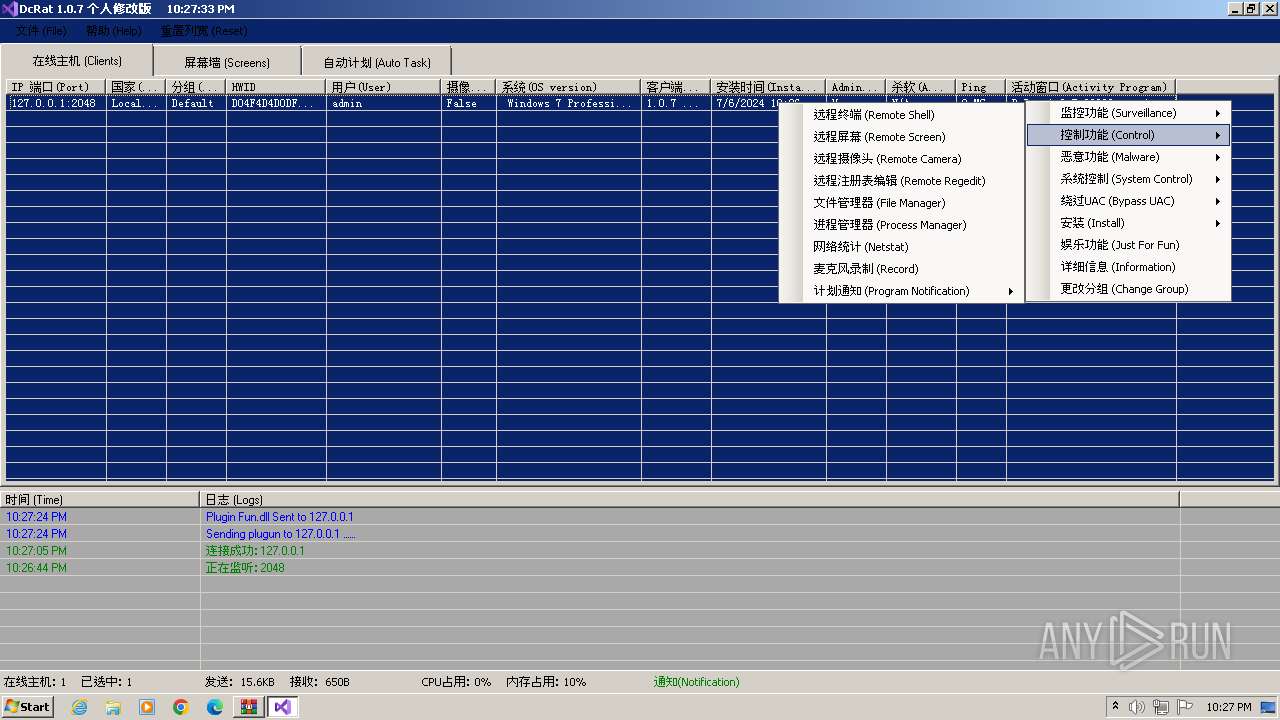Screen dimensions: 1280x720
Task: Open the 文件 (File) menu
Action: pyautogui.click(x=41, y=31)
